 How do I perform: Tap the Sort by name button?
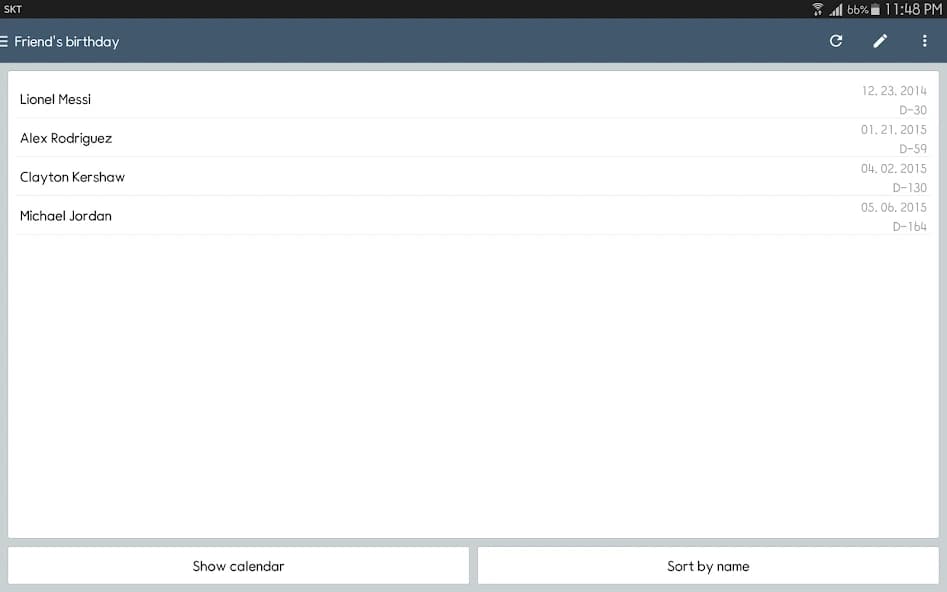[x=708, y=565]
